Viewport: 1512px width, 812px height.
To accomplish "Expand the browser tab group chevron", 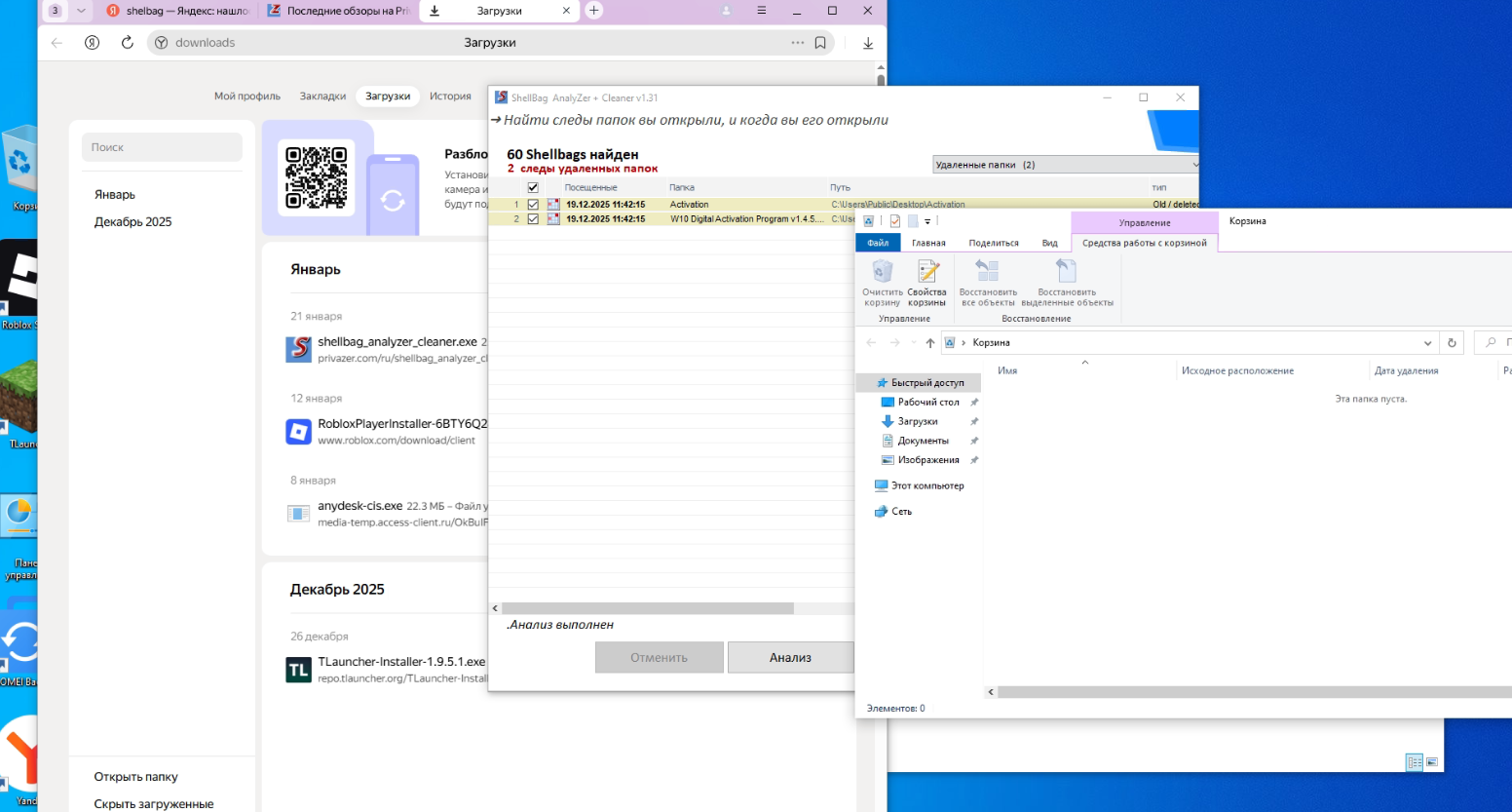I will click(81, 11).
